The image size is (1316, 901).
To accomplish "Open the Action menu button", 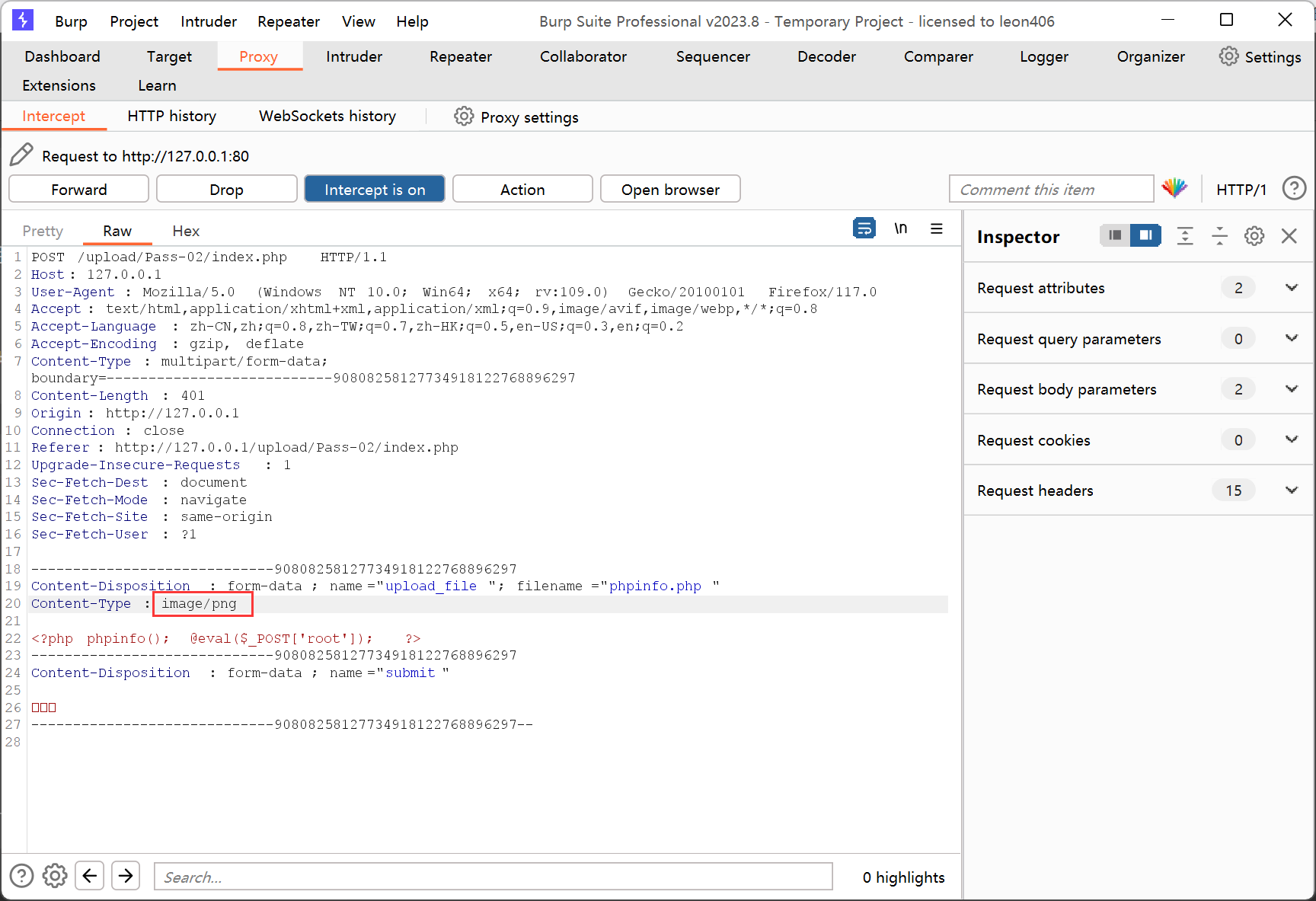I will click(522, 189).
